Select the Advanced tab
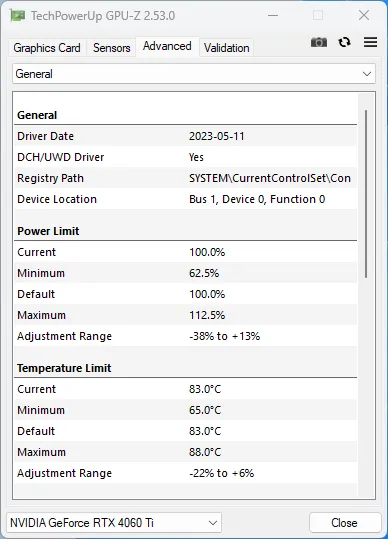This screenshot has height=539, width=388. [167, 46]
